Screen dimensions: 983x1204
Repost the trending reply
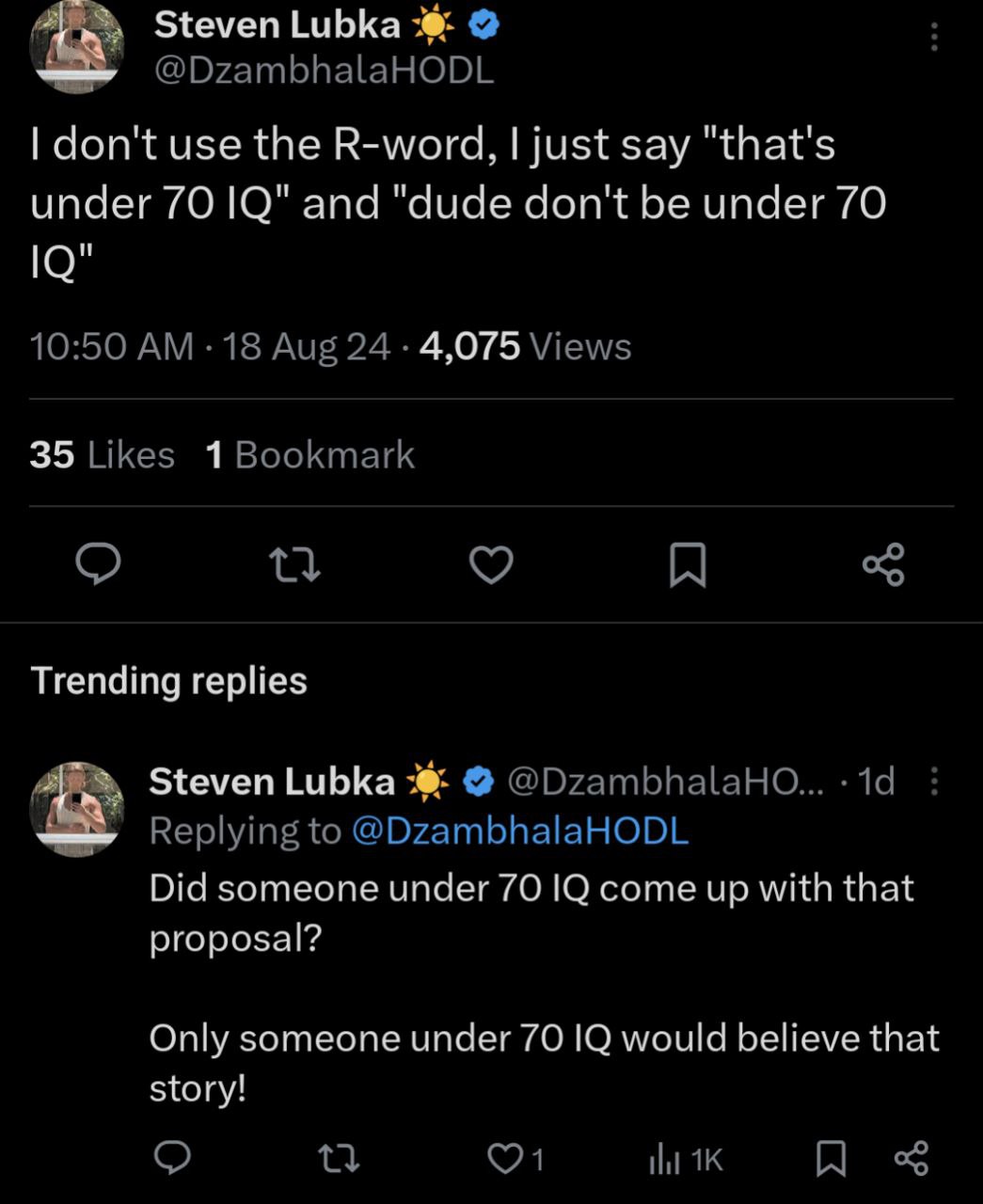pyautogui.click(x=339, y=1158)
